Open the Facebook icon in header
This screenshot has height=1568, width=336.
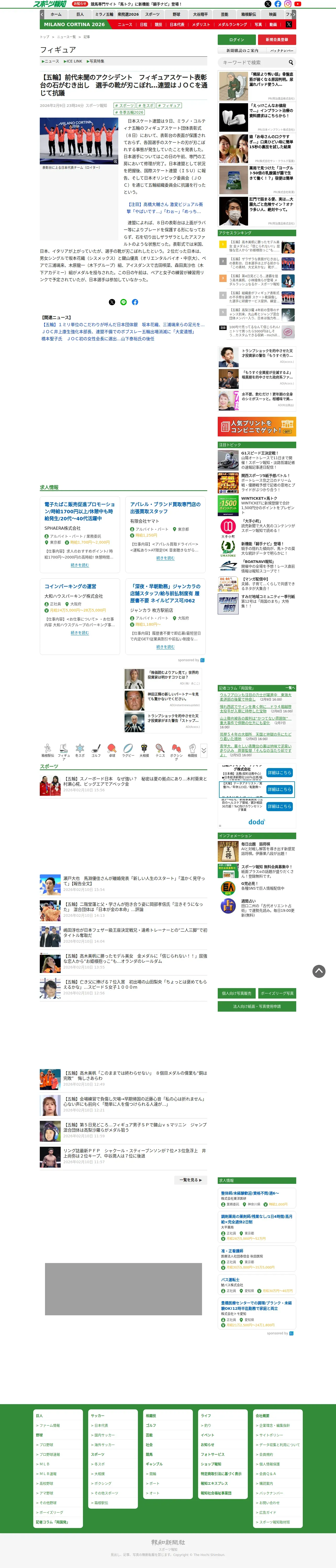coord(278,4)
